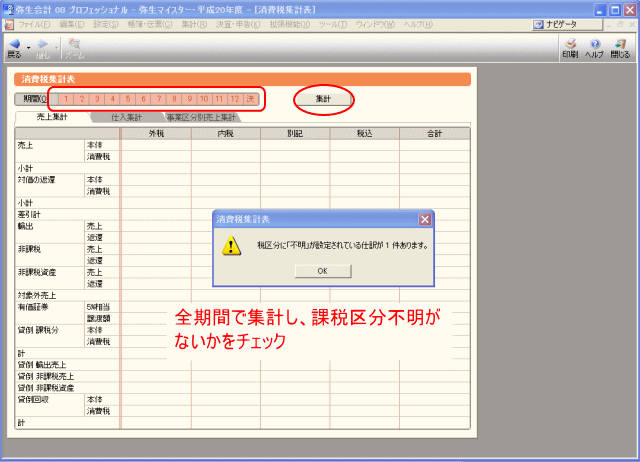Open the 拡張機能(X) menu
This screenshot has width=640, height=462.
coord(290,24)
